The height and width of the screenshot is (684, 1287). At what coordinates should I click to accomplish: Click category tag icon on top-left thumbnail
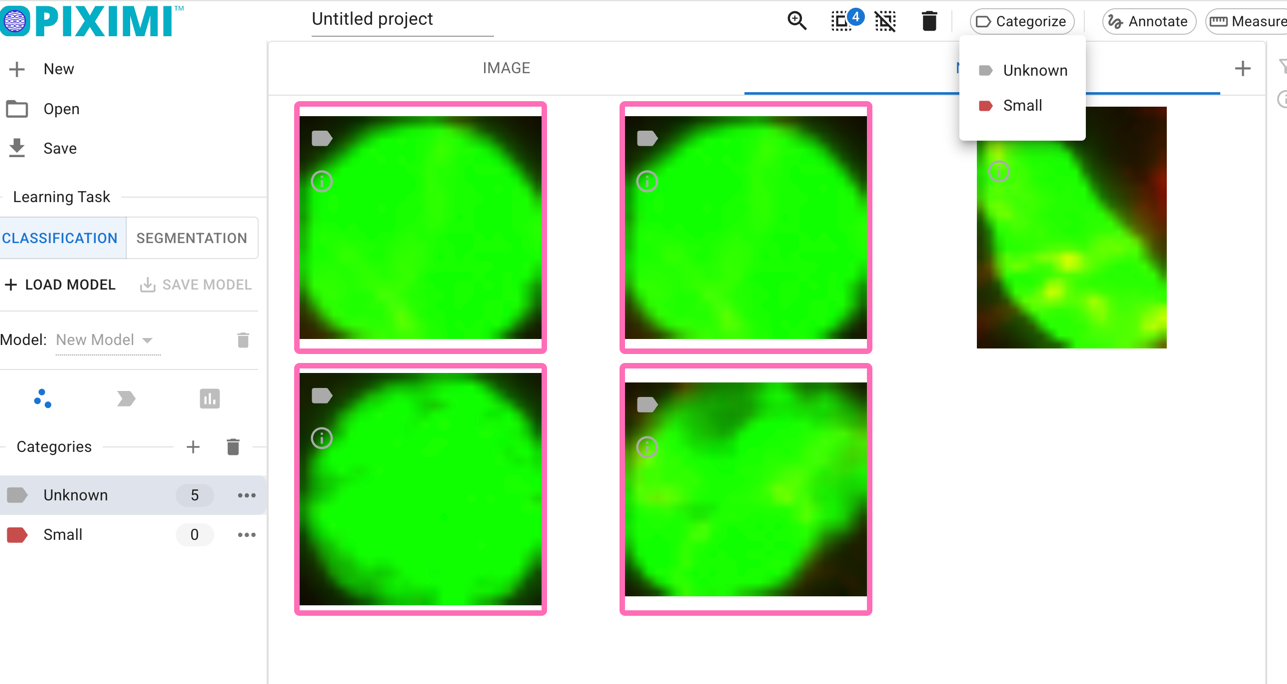(x=322, y=139)
